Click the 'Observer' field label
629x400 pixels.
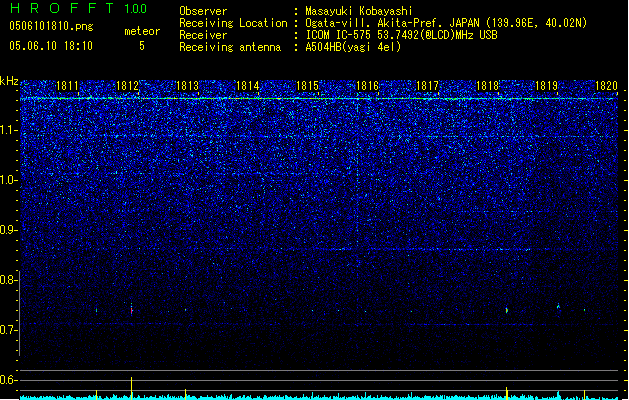click(203, 11)
